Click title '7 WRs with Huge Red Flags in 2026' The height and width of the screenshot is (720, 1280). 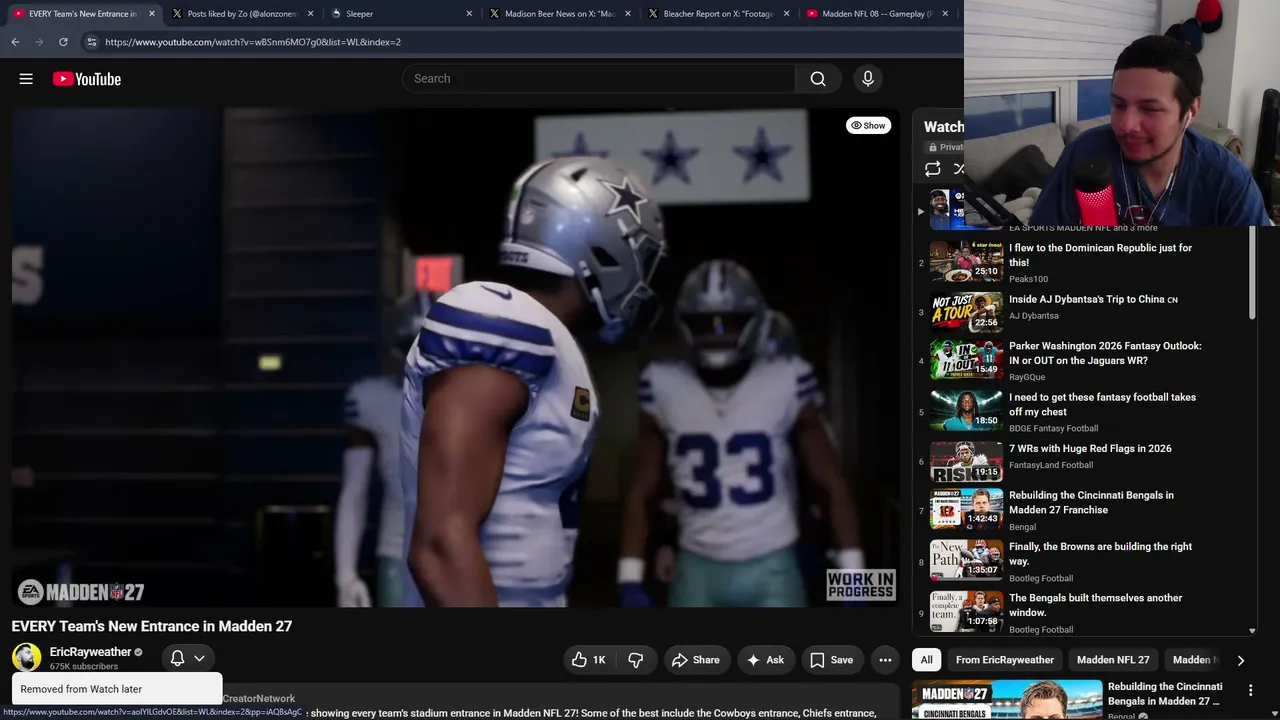tap(1090, 449)
